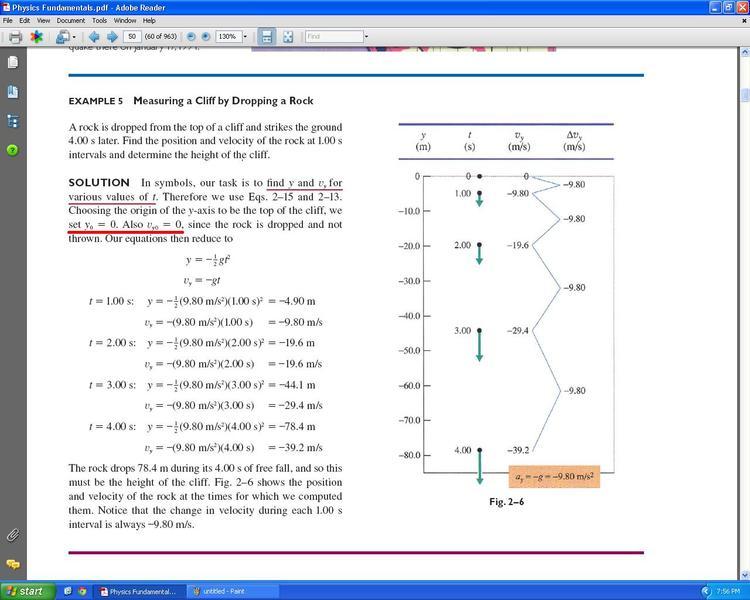Expand the 130% zoom level dropdown
Viewport: 750px width, 600px height.
tap(243, 37)
